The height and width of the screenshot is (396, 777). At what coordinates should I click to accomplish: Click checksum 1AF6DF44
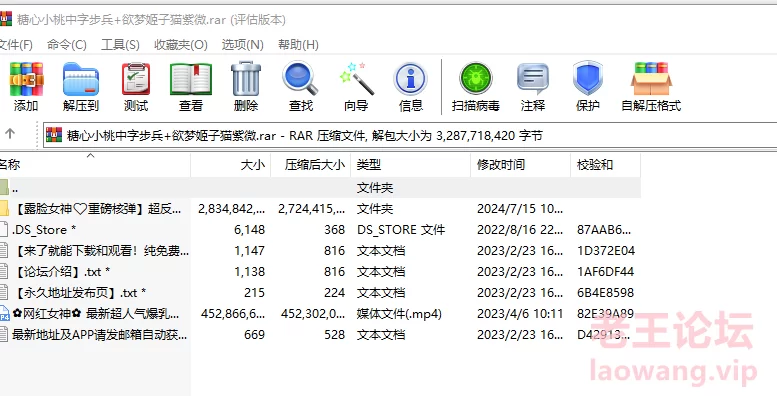pos(606,272)
